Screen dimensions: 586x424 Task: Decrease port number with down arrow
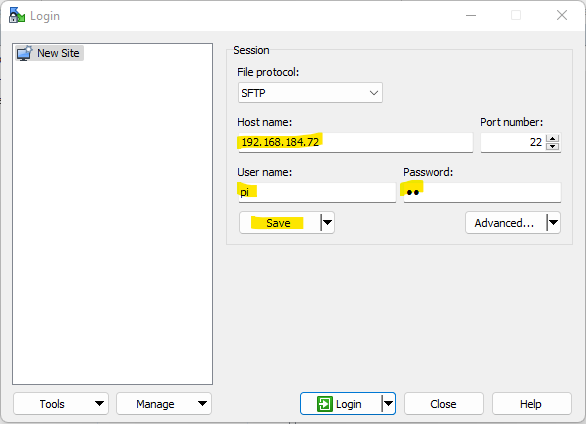coord(552,146)
